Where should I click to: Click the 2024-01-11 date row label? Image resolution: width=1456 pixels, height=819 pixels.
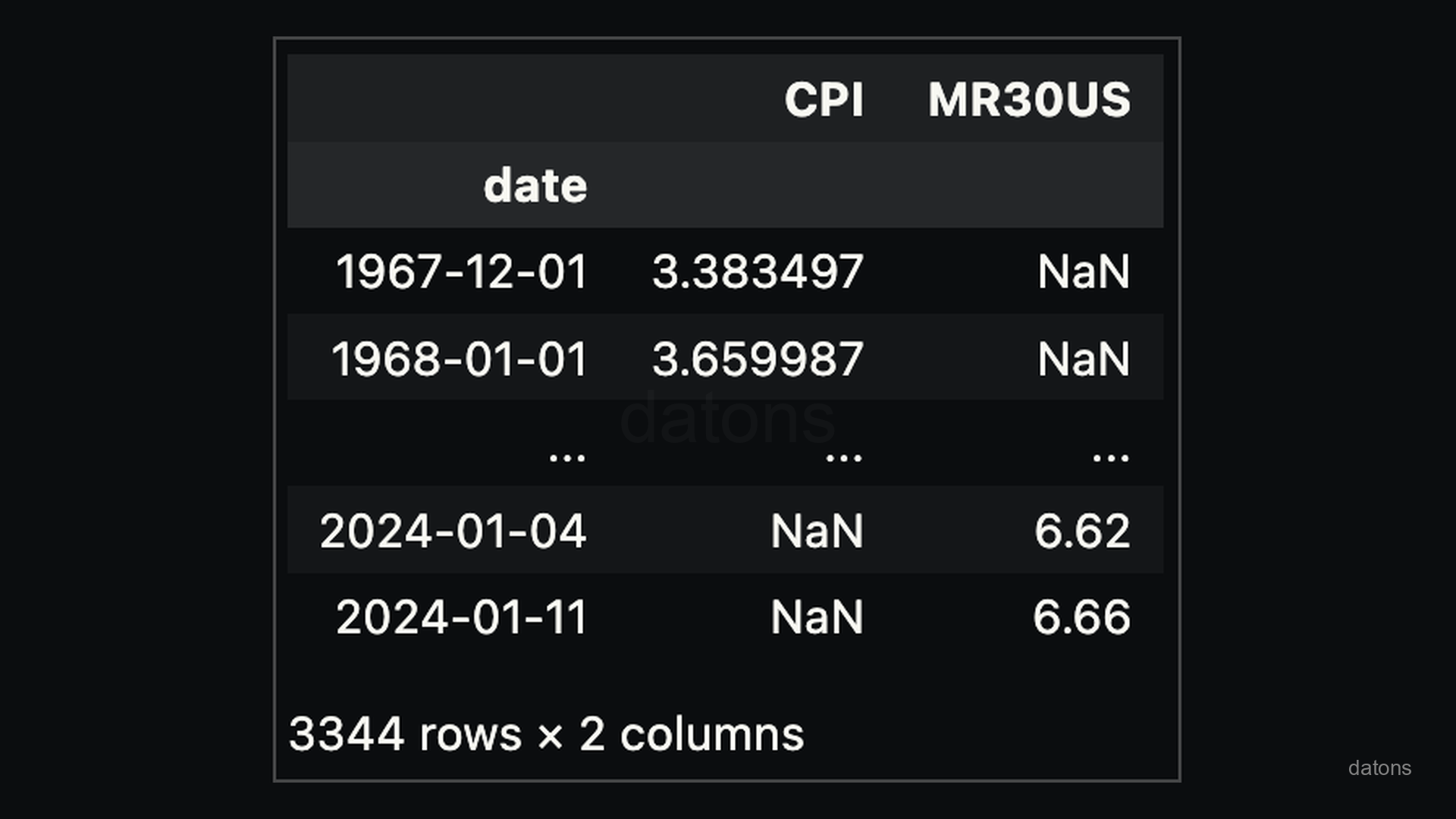click(x=461, y=617)
